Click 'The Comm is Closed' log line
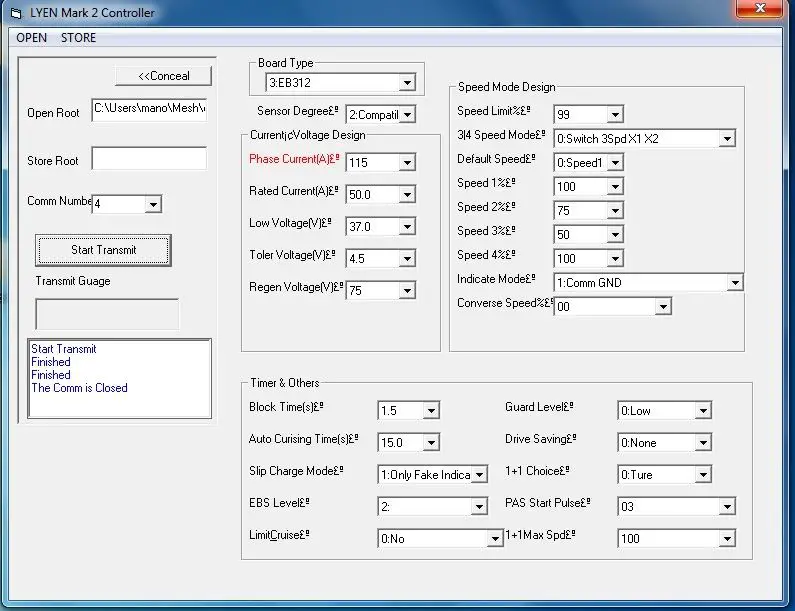This screenshot has width=795, height=611. [79, 388]
